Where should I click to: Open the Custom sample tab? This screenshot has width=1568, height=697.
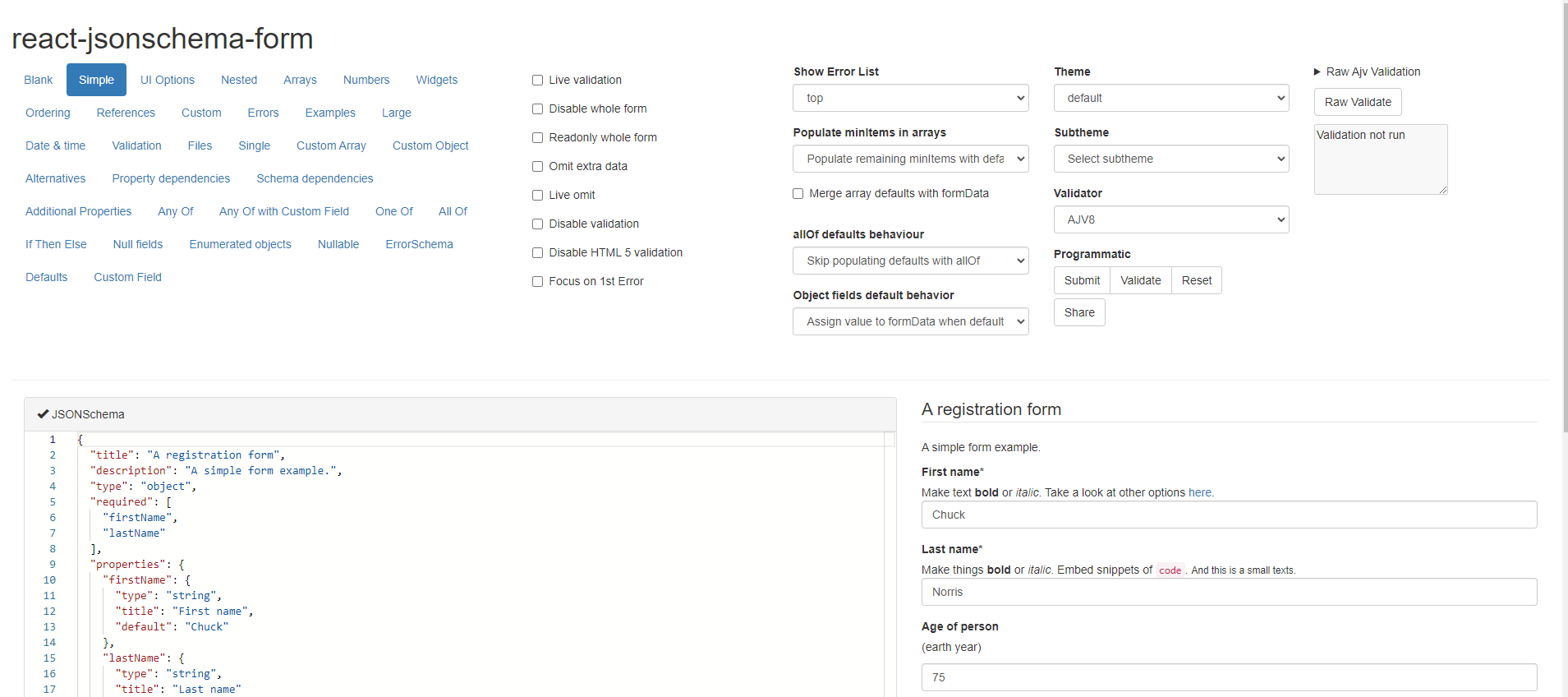(x=201, y=113)
